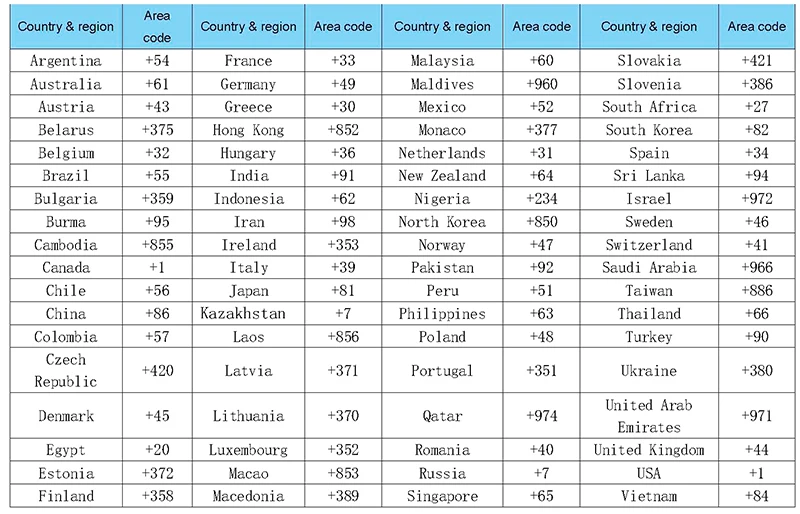
Task: Click the last Area code header
Action: (x=757, y=27)
